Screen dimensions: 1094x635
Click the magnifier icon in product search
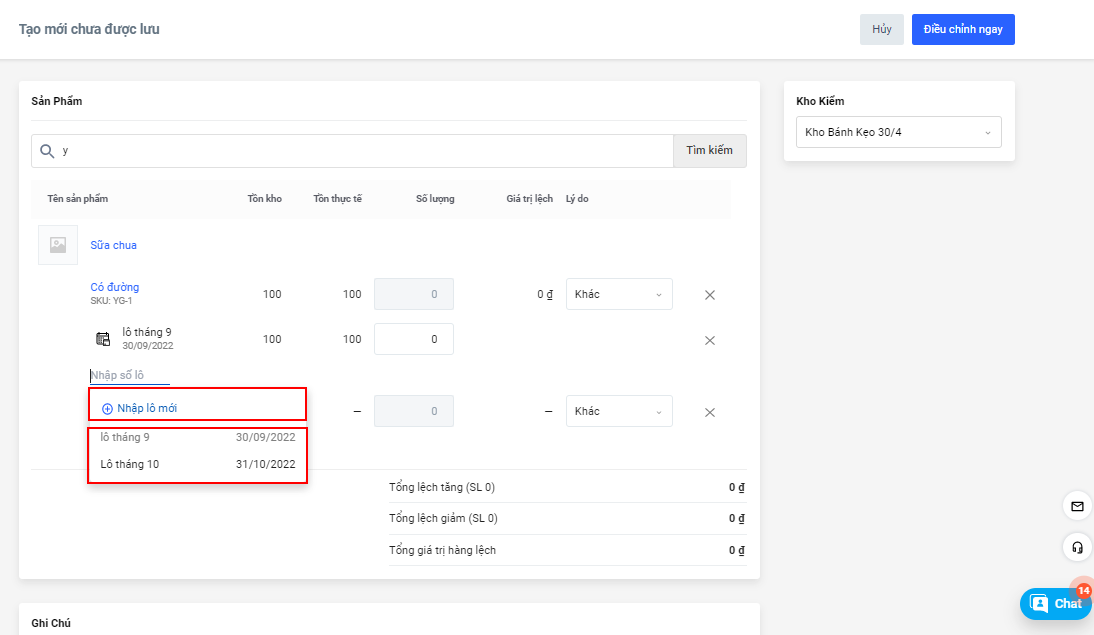(x=46, y=151)
